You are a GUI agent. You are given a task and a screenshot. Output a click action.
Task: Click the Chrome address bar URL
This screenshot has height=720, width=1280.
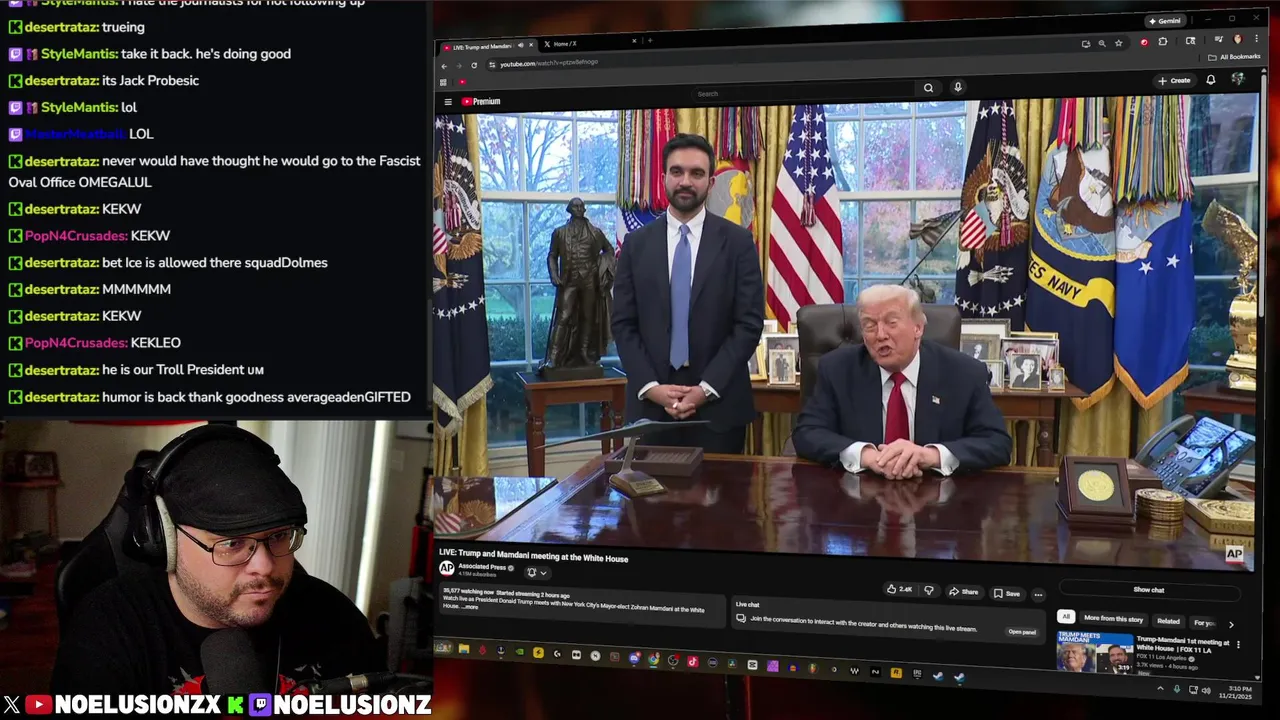click(549, 63)
